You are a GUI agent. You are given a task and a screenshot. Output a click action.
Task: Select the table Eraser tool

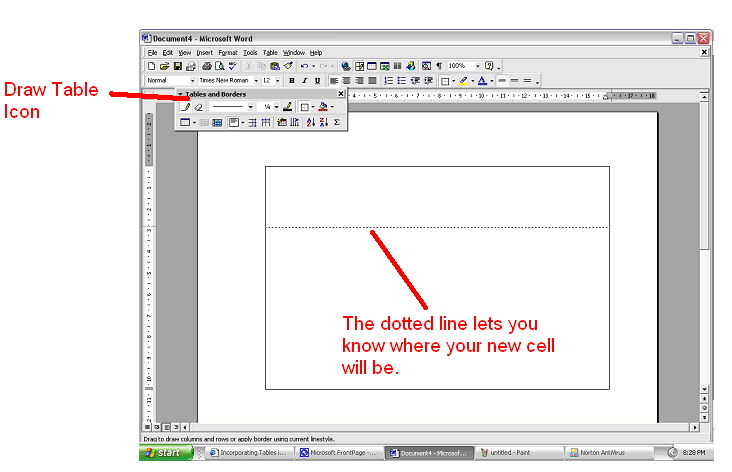(x=198, y=107)
